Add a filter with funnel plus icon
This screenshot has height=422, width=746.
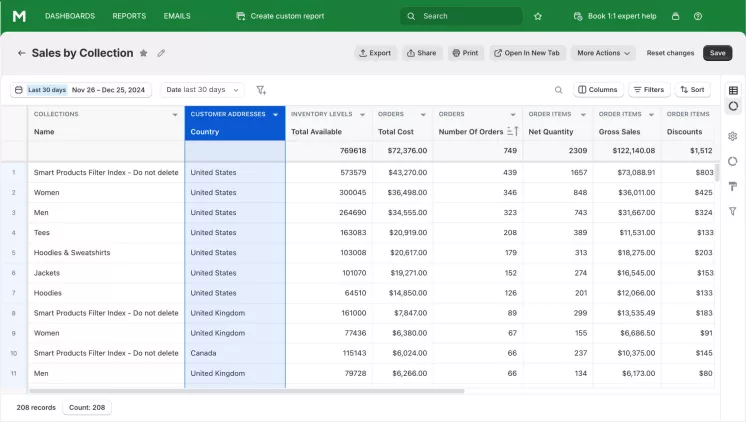[x=261, y=90]
